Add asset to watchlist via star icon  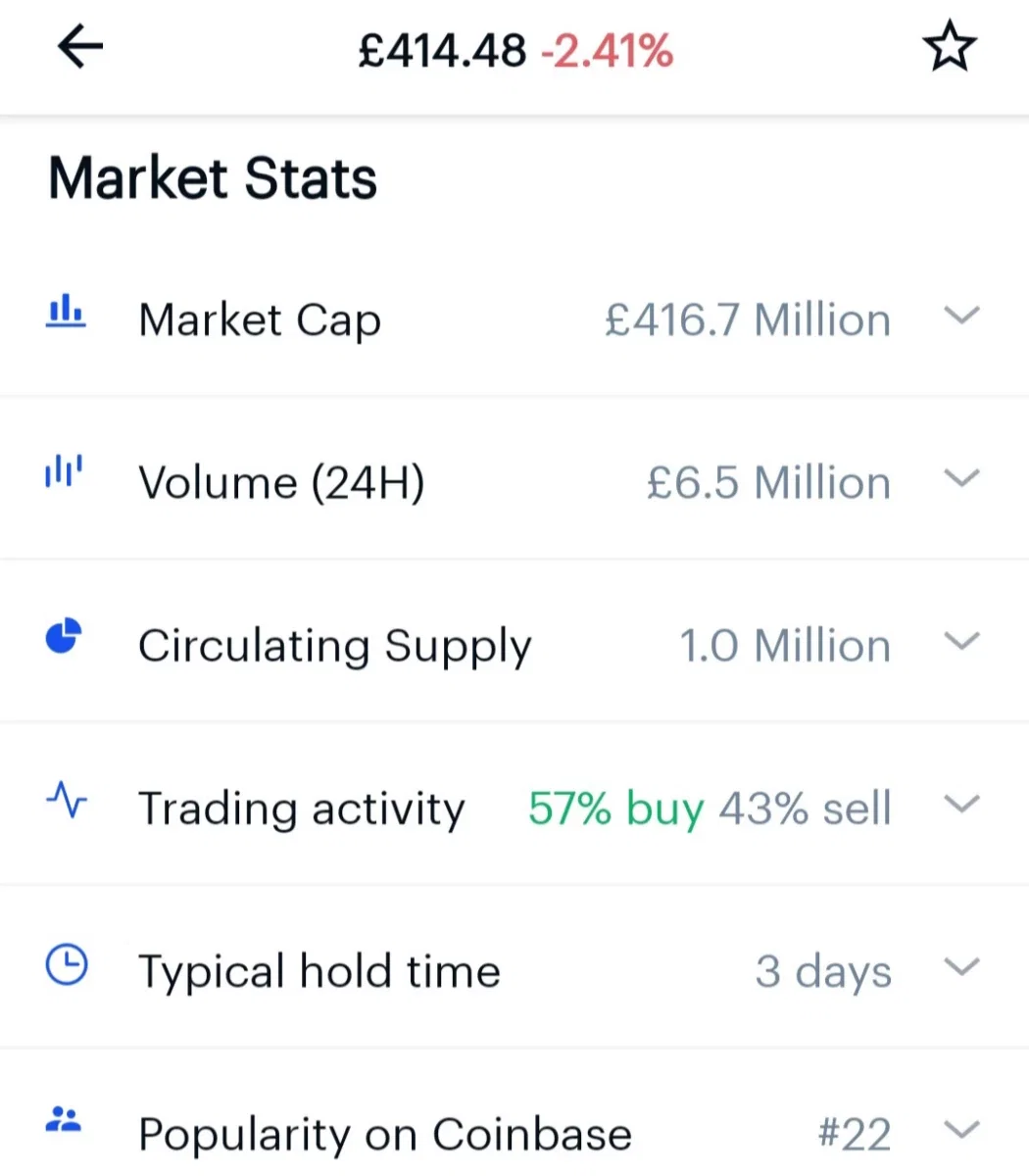coord(950,48)
